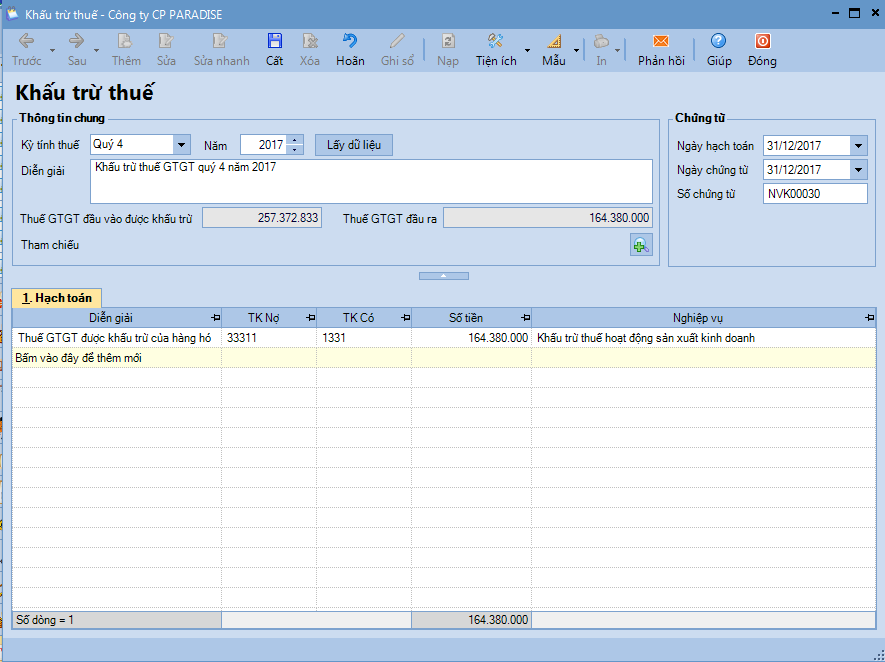Maximize the Khấu trừ thuế window

855,14
